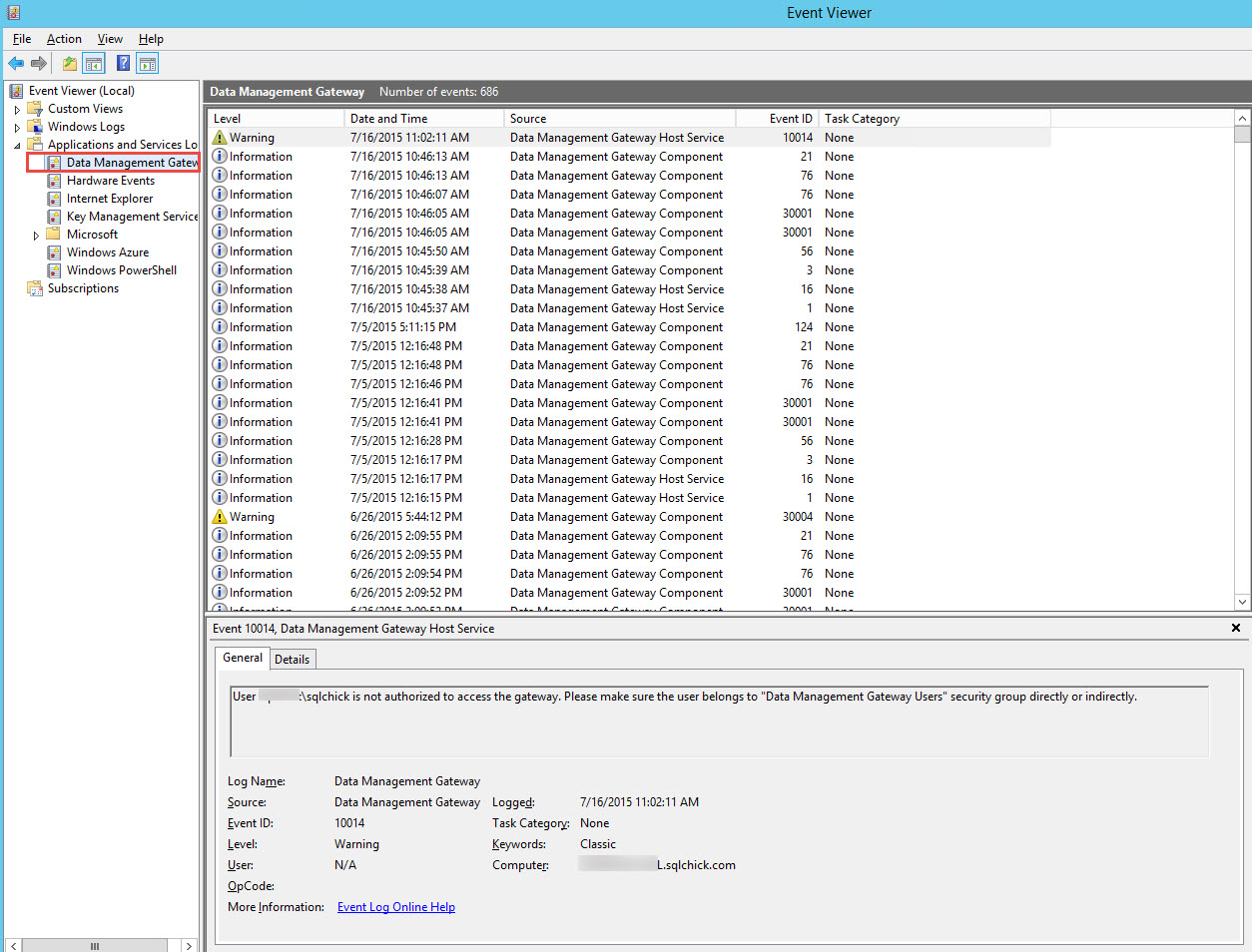The height and width of the screenshot is (952, 1252).
Task: Toggle Show/Hide Action Pane toolbar icon
Action: coord(148,64)
